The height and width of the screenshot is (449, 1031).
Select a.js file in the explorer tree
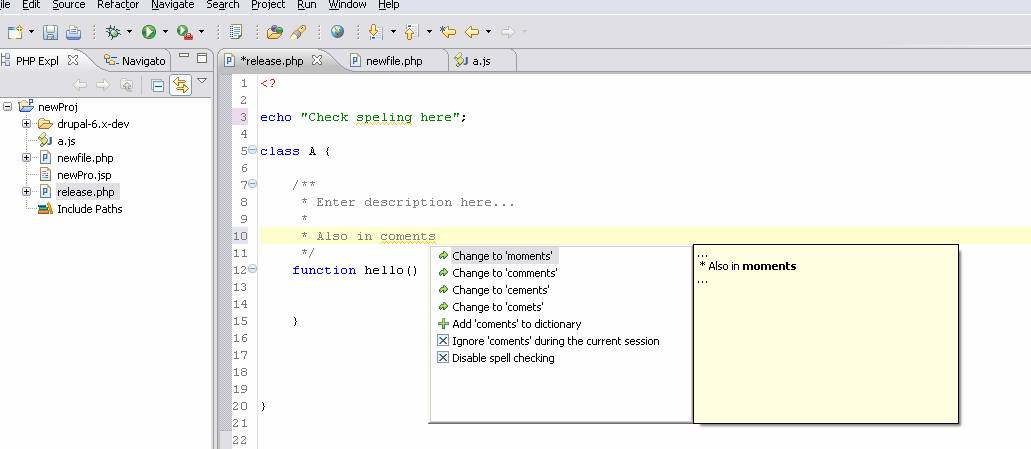coord(66,141)
